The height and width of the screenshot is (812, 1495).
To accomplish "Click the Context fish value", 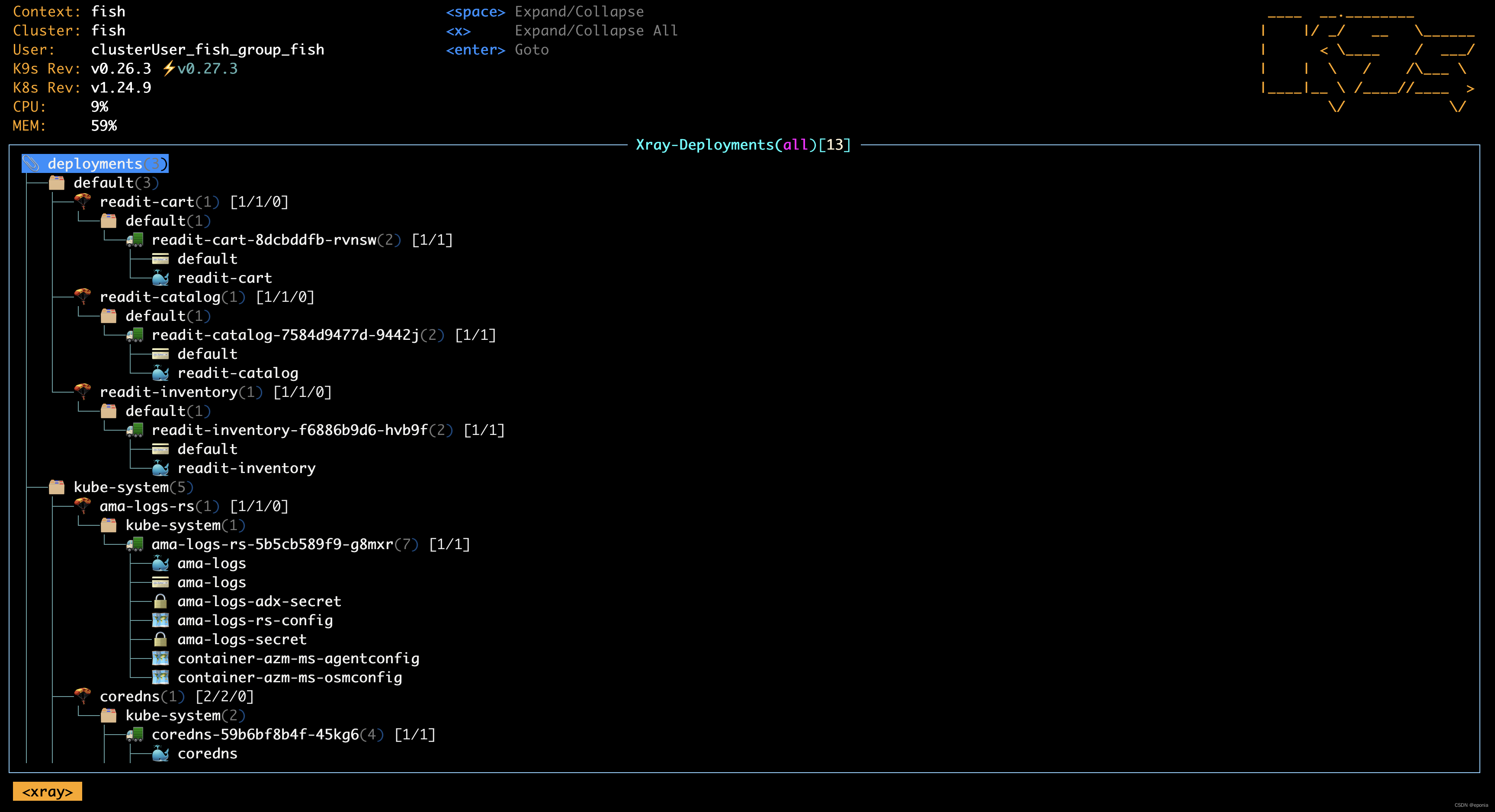I will pyautogui.click(x=108, y=12).
